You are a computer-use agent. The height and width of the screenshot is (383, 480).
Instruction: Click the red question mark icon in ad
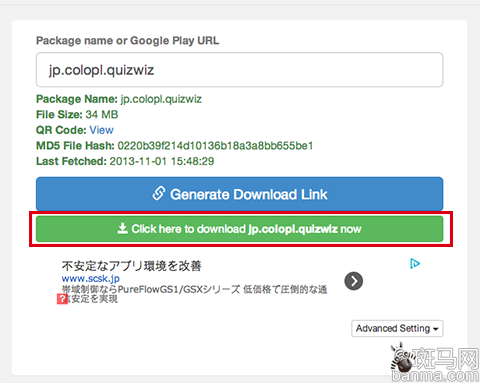pos(62,299)
